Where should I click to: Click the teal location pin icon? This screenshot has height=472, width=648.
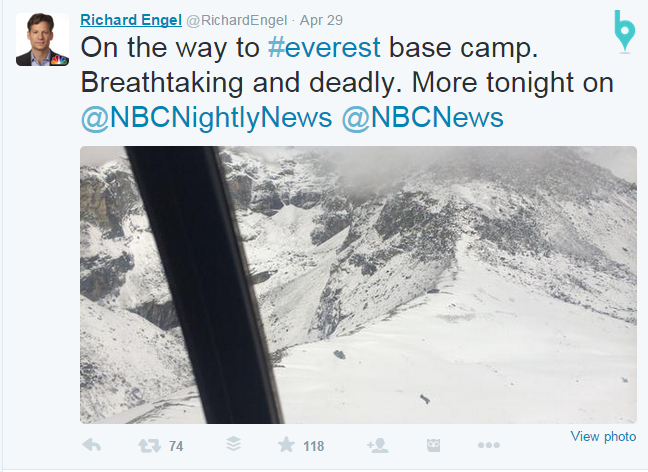point(624,31)
